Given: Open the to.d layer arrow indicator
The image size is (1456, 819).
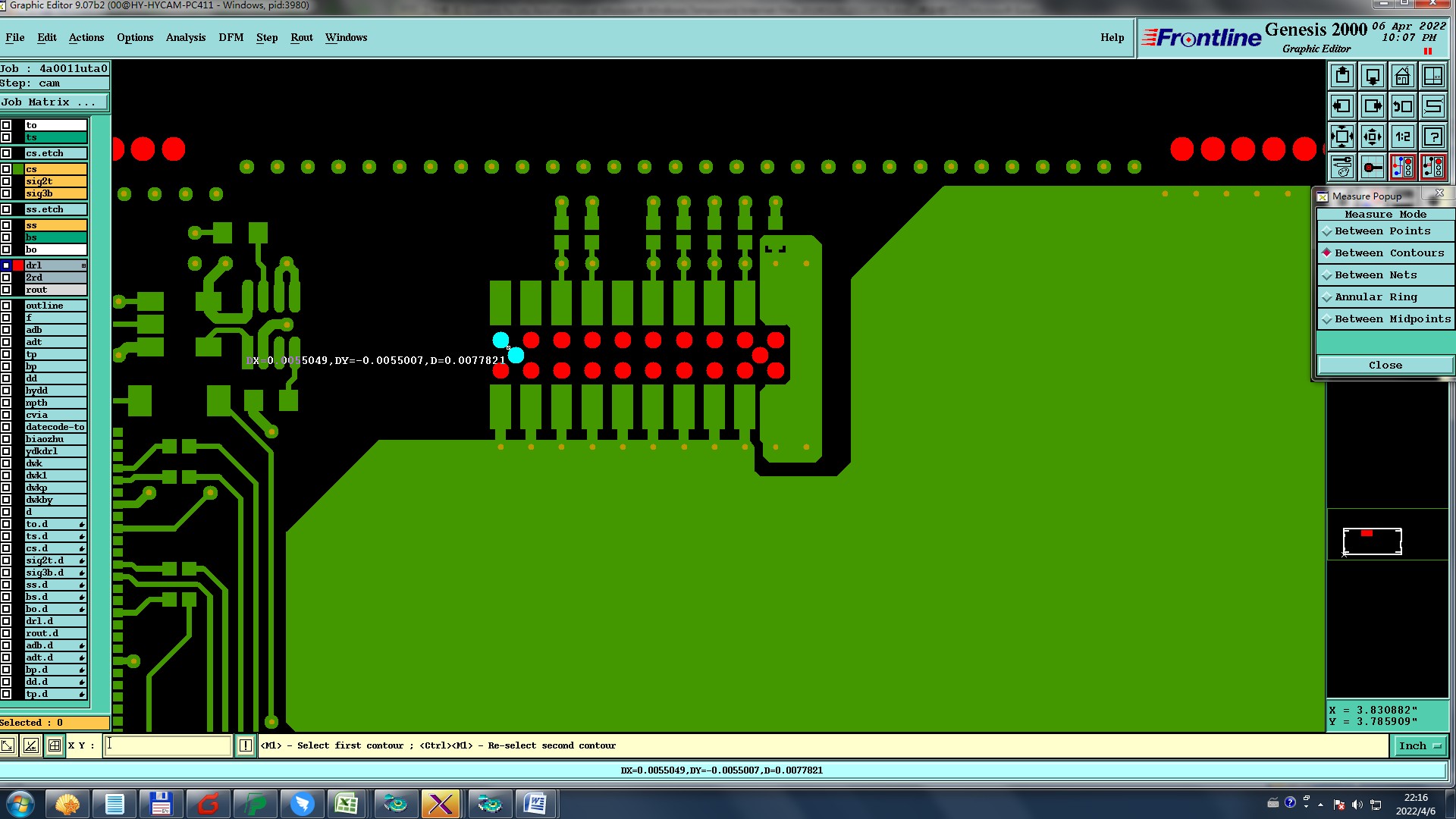Looking at the screenshot, I should (x=82, y=525).
